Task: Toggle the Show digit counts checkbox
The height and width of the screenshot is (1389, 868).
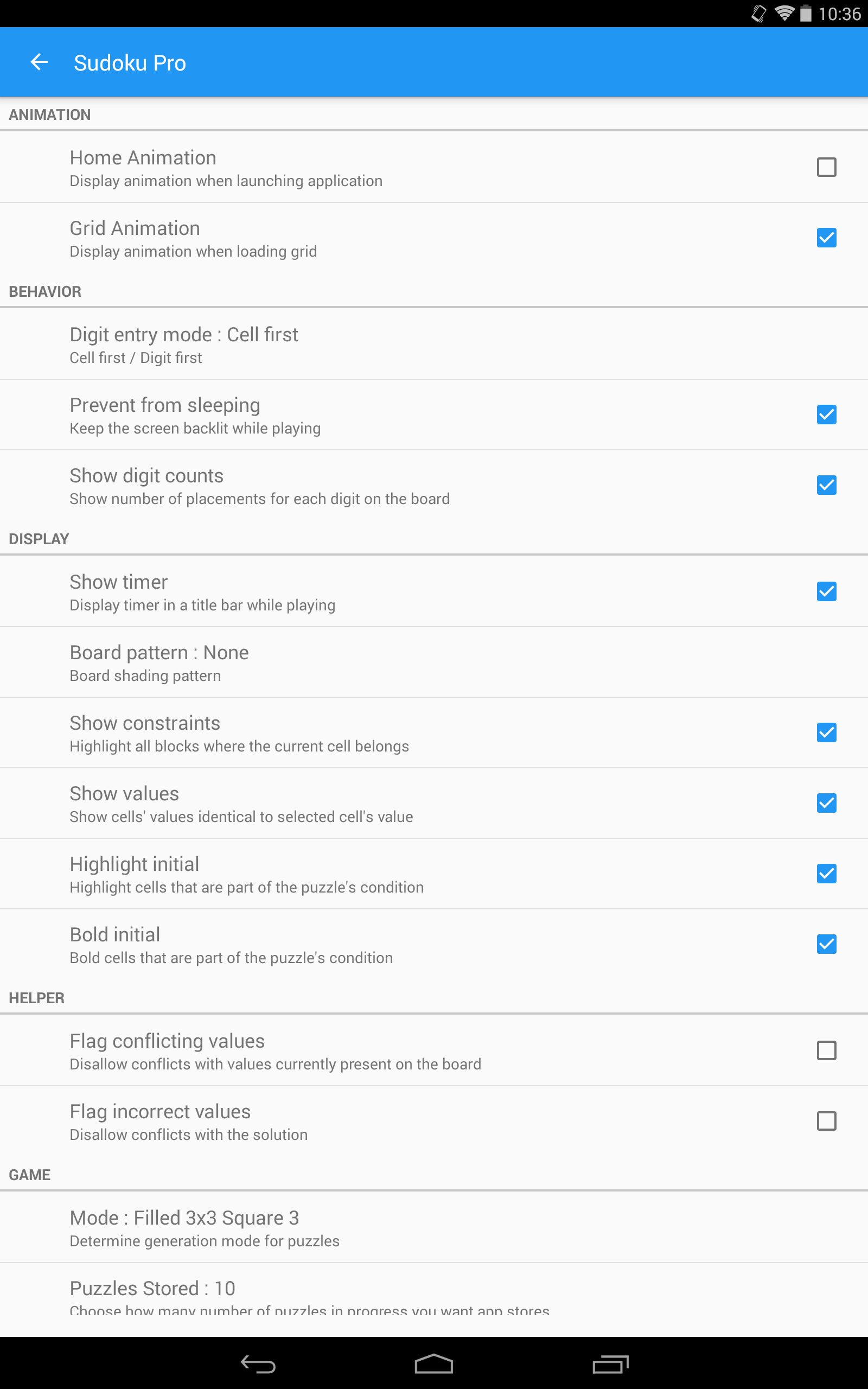Action: tap(826, 485)
